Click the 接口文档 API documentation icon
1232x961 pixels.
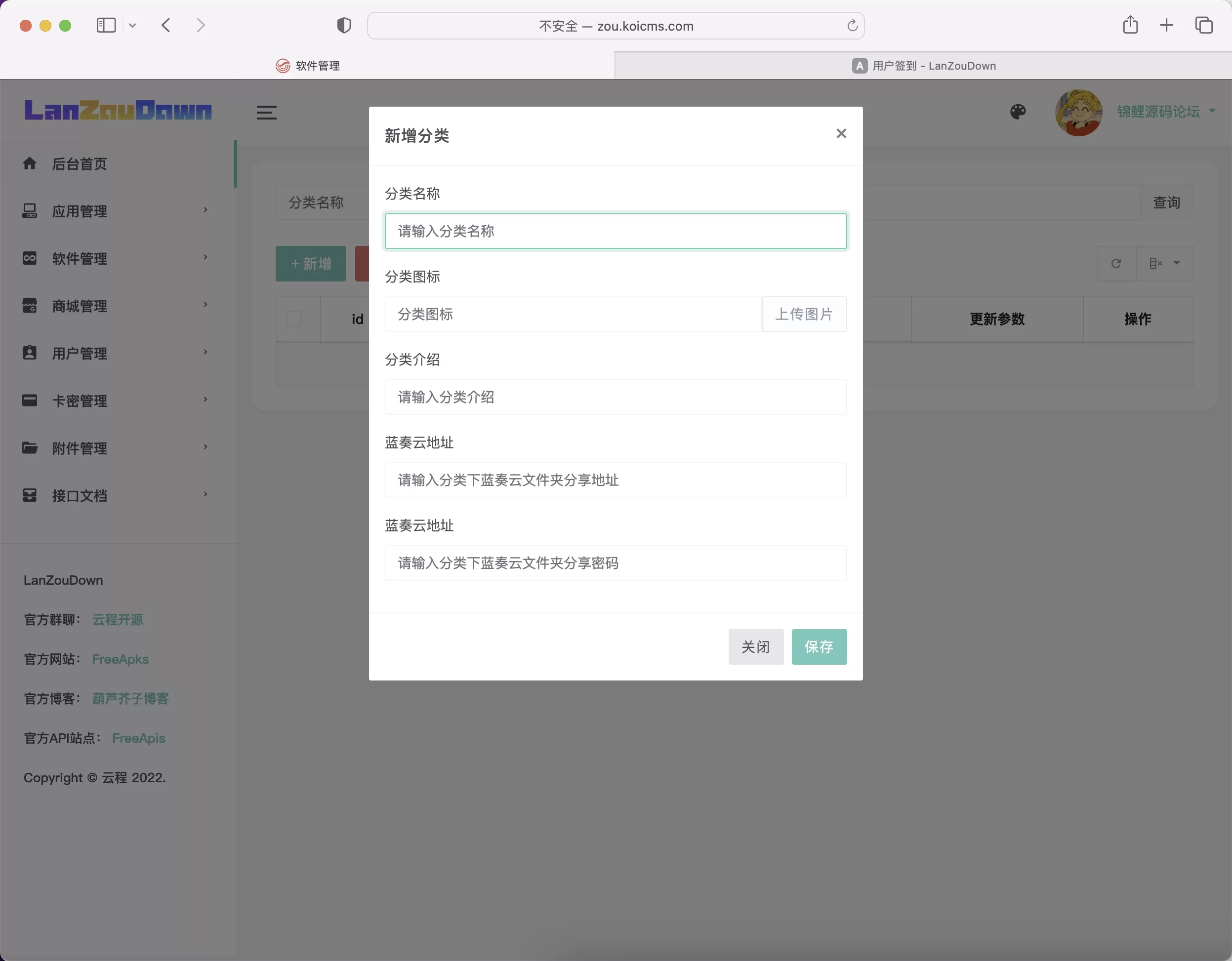tap(29, 495)
